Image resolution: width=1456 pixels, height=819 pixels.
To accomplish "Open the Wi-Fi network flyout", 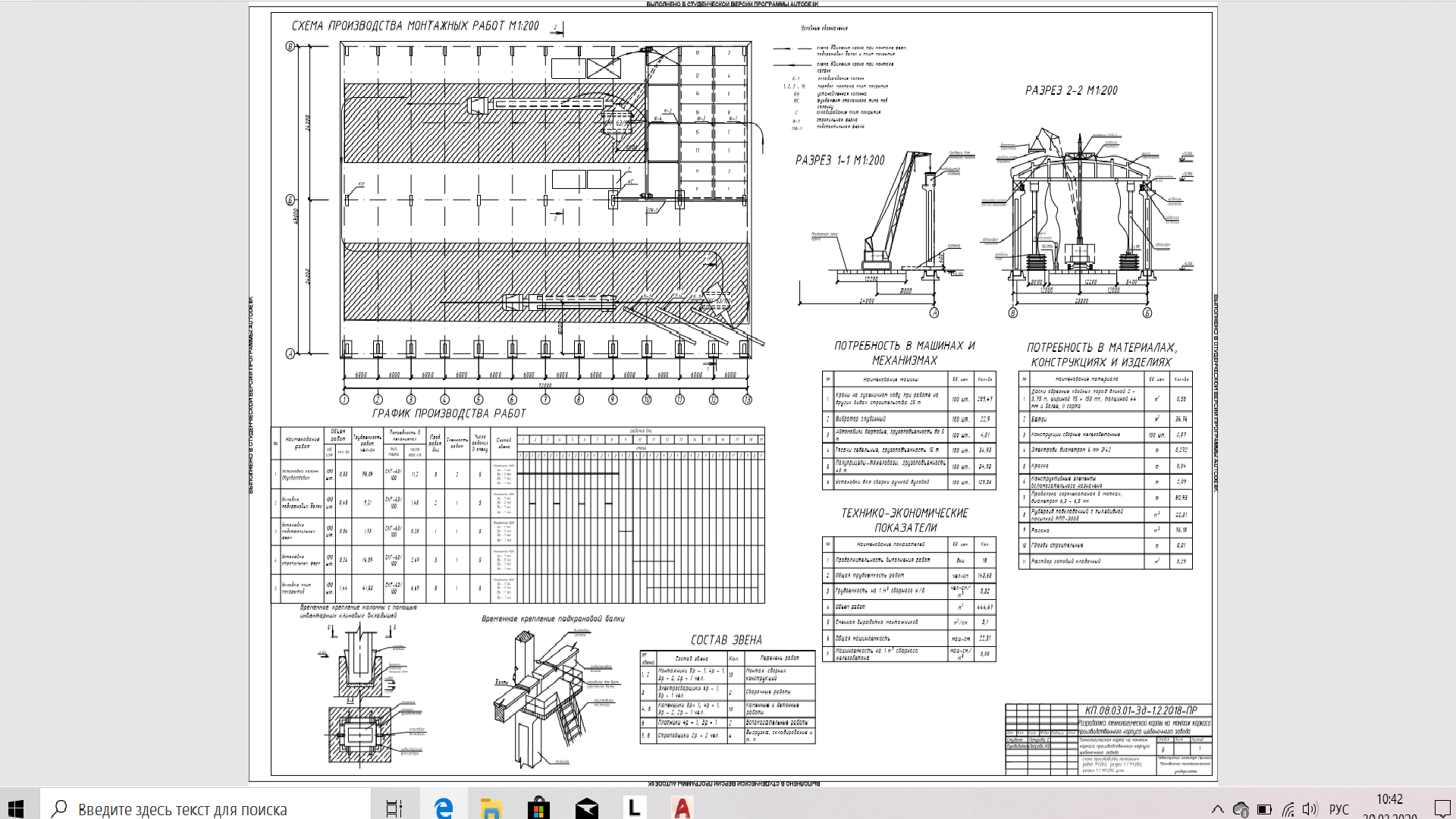I will point(1288,809).
